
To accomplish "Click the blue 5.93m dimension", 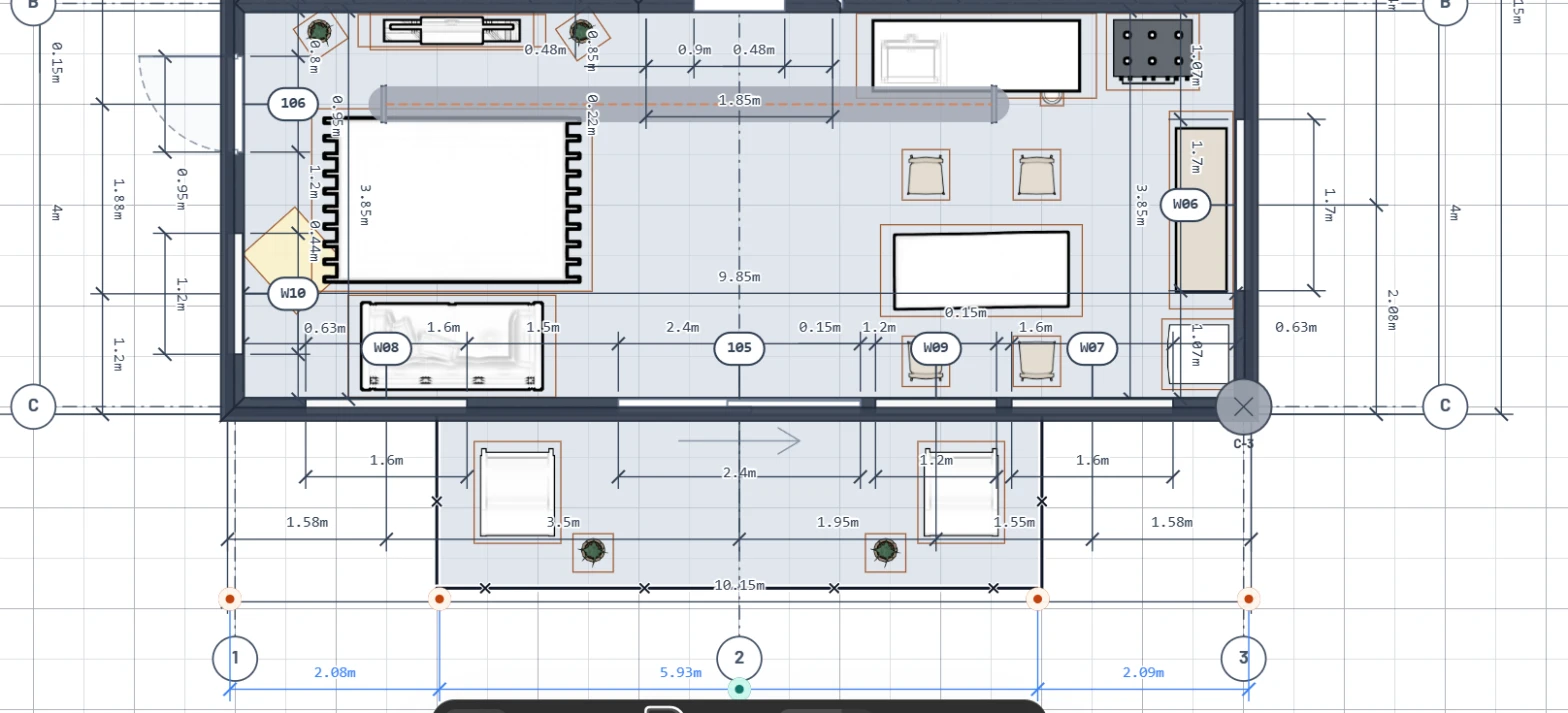I will pyautogui.click(x=679, y=673).
